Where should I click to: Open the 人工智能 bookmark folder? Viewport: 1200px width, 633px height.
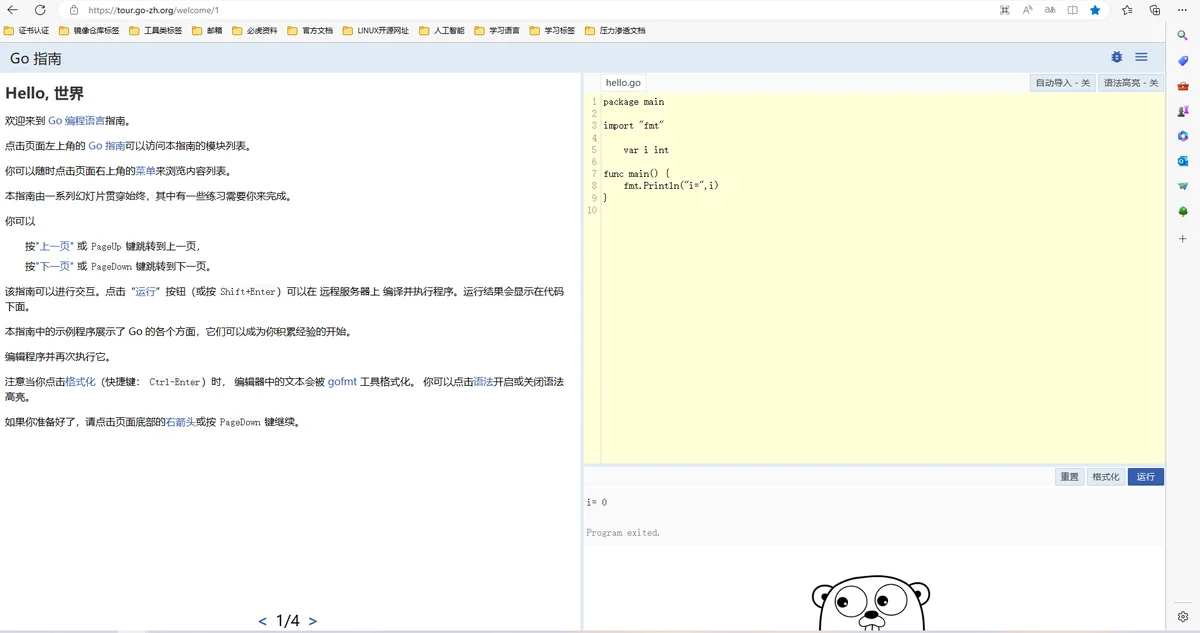[x=442, y=31]
